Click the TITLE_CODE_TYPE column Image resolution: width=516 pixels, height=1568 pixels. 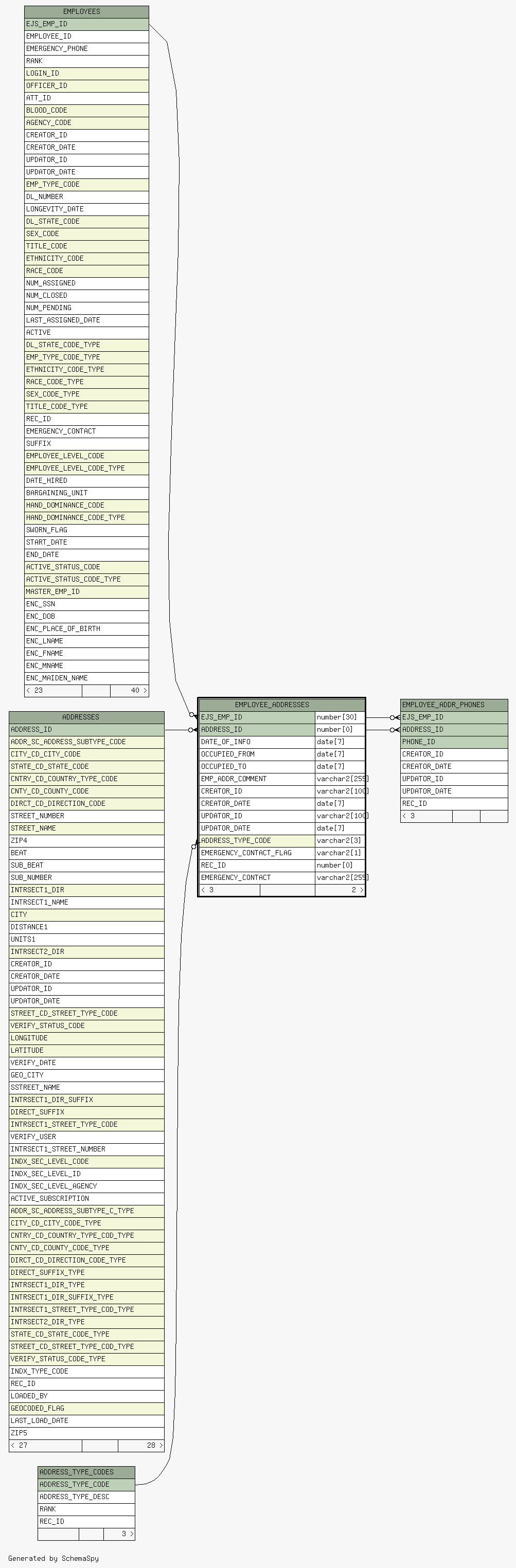click(x=86, y=407)
